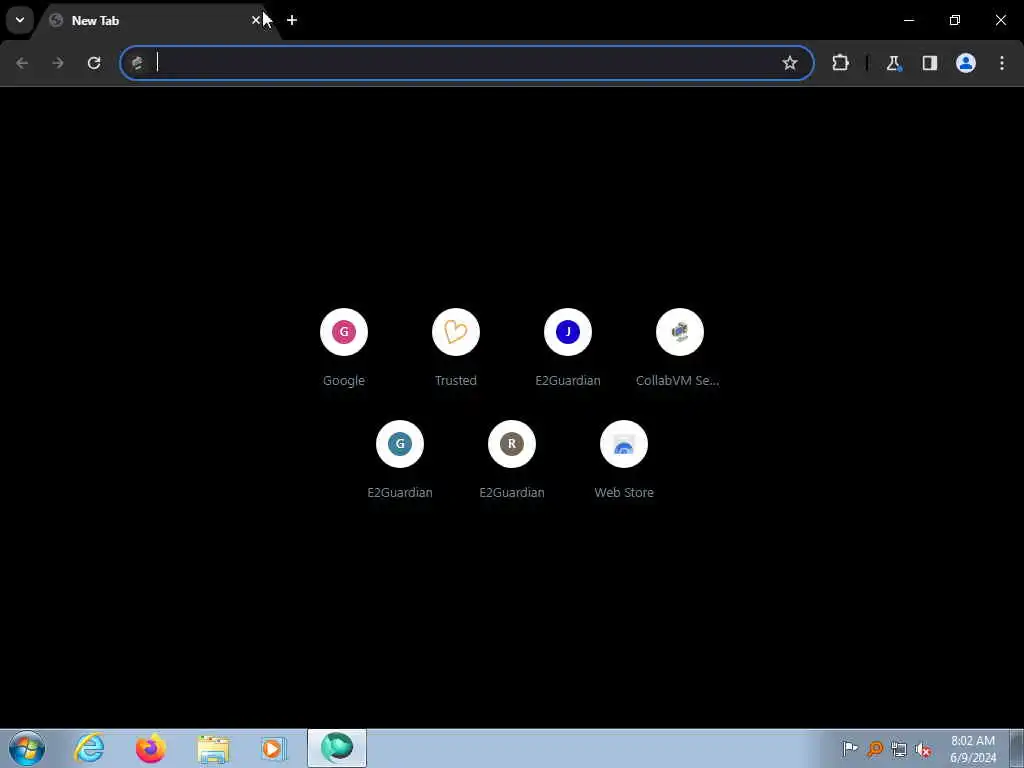1024x768 pixels.
Task: Open the profile avatar menu
Action: [x=965, y=63]
